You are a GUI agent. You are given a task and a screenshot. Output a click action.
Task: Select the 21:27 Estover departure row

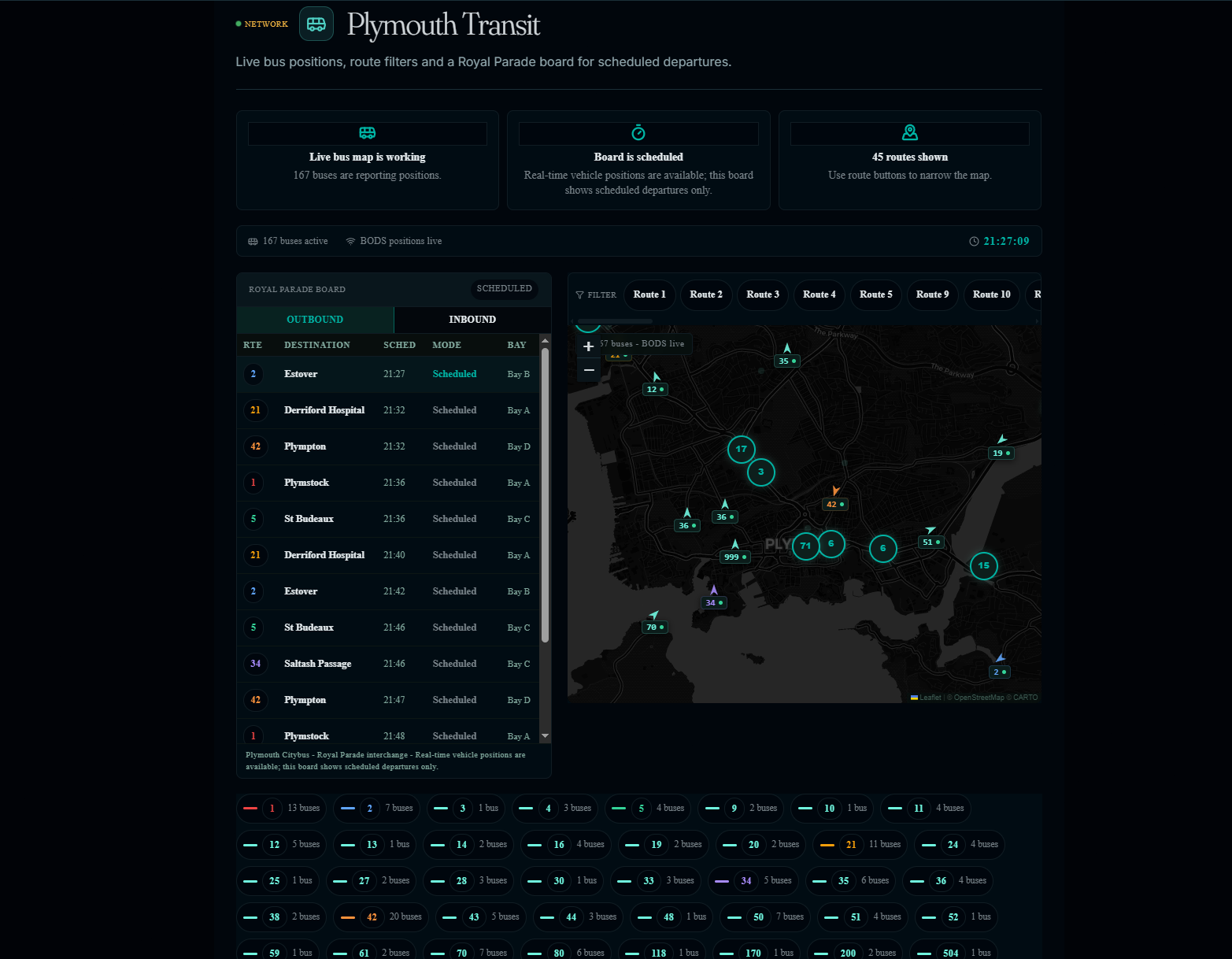pyautogui.click(x=388, y=374)
